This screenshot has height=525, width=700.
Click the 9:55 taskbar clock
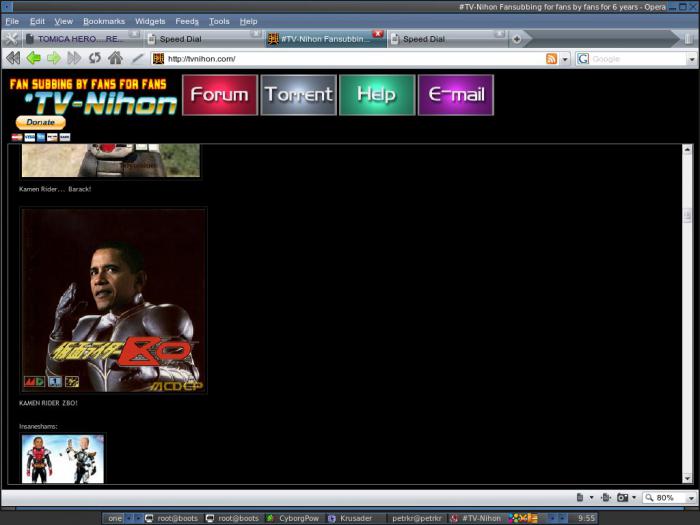coord(587,518)
